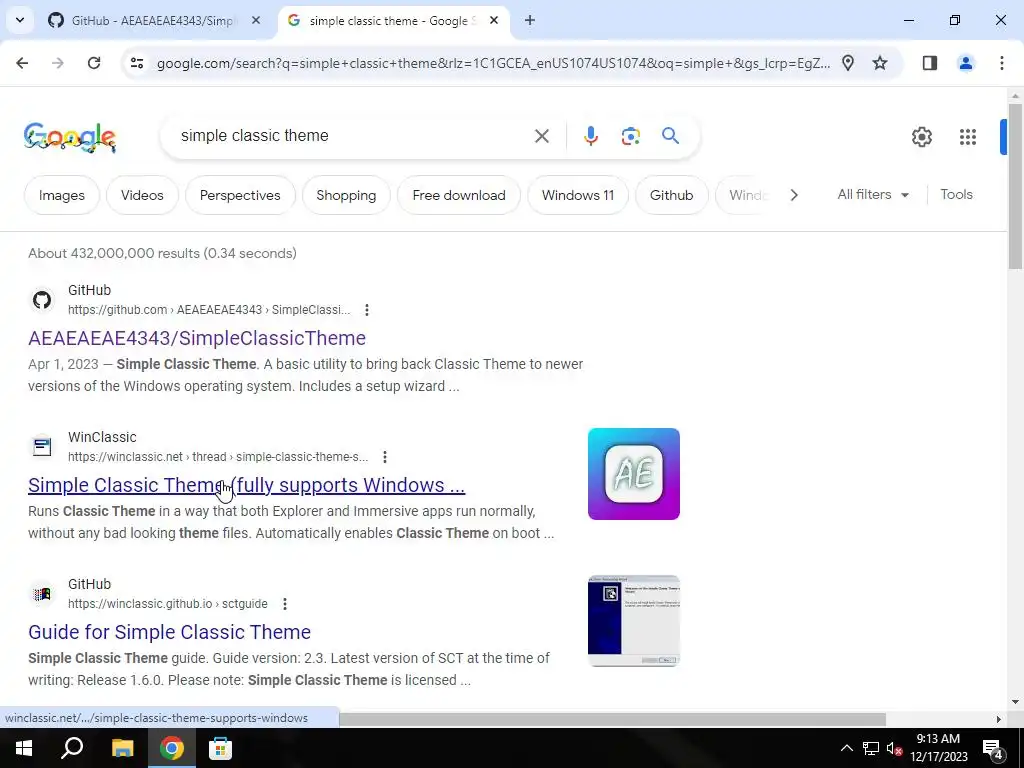Go back with the browser back arrow
The height and width of the screenshot is (768, 1024).
pyautogui.click(x=22, y=63)
